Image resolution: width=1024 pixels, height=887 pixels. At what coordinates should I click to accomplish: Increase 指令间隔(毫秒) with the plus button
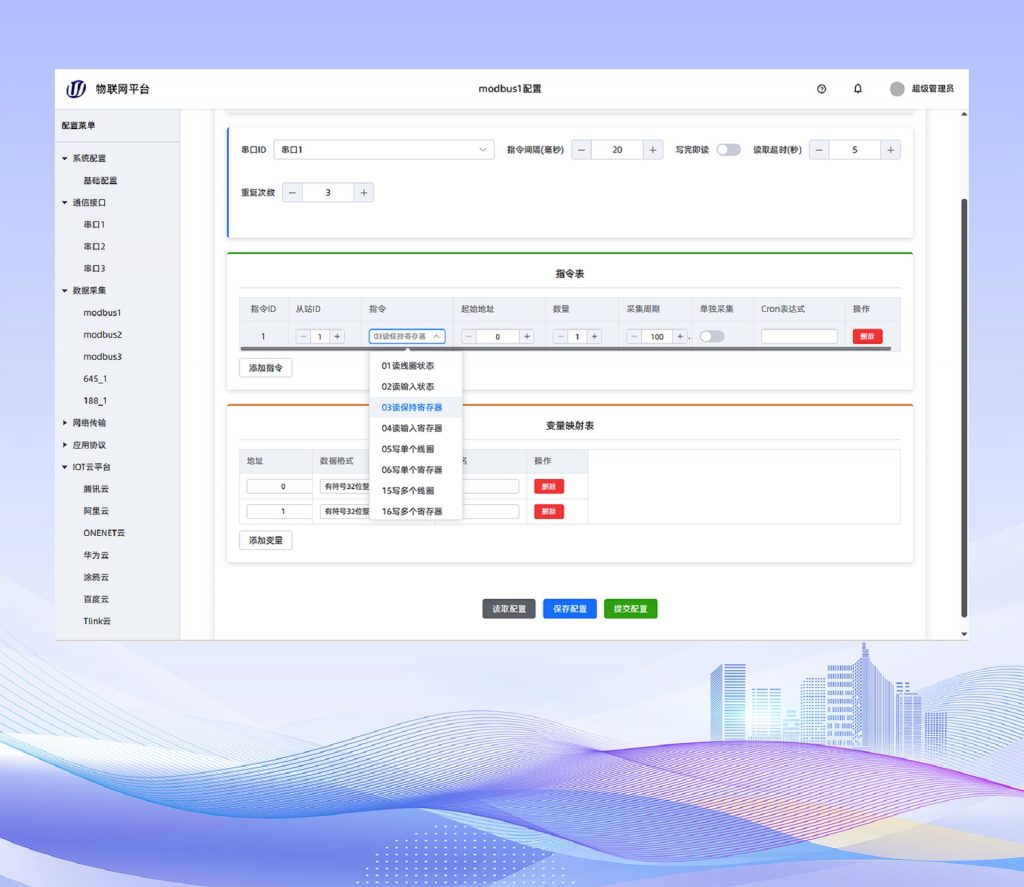point(652,150)
